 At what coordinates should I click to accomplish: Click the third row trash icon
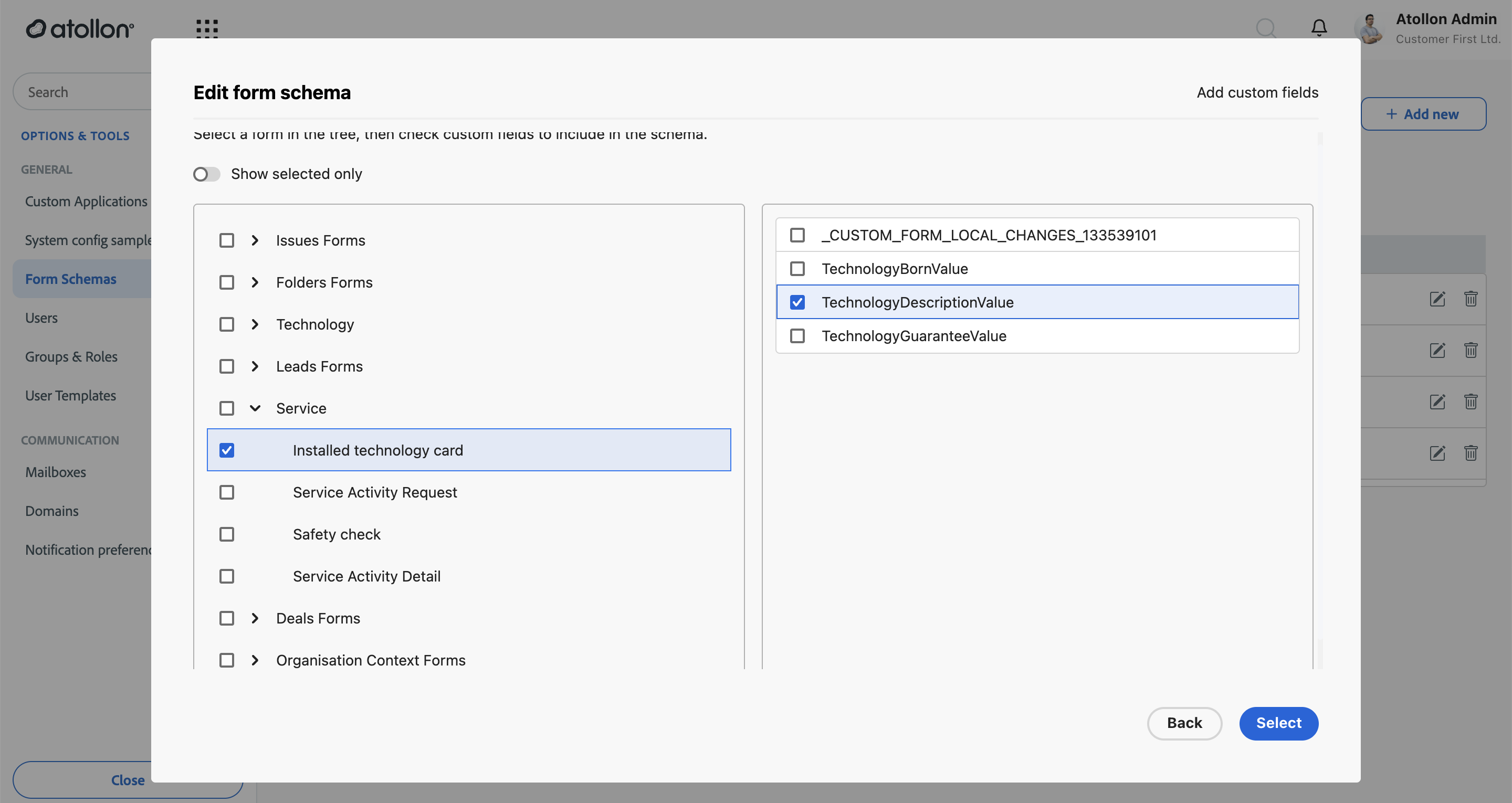(x=1471, y=401)
